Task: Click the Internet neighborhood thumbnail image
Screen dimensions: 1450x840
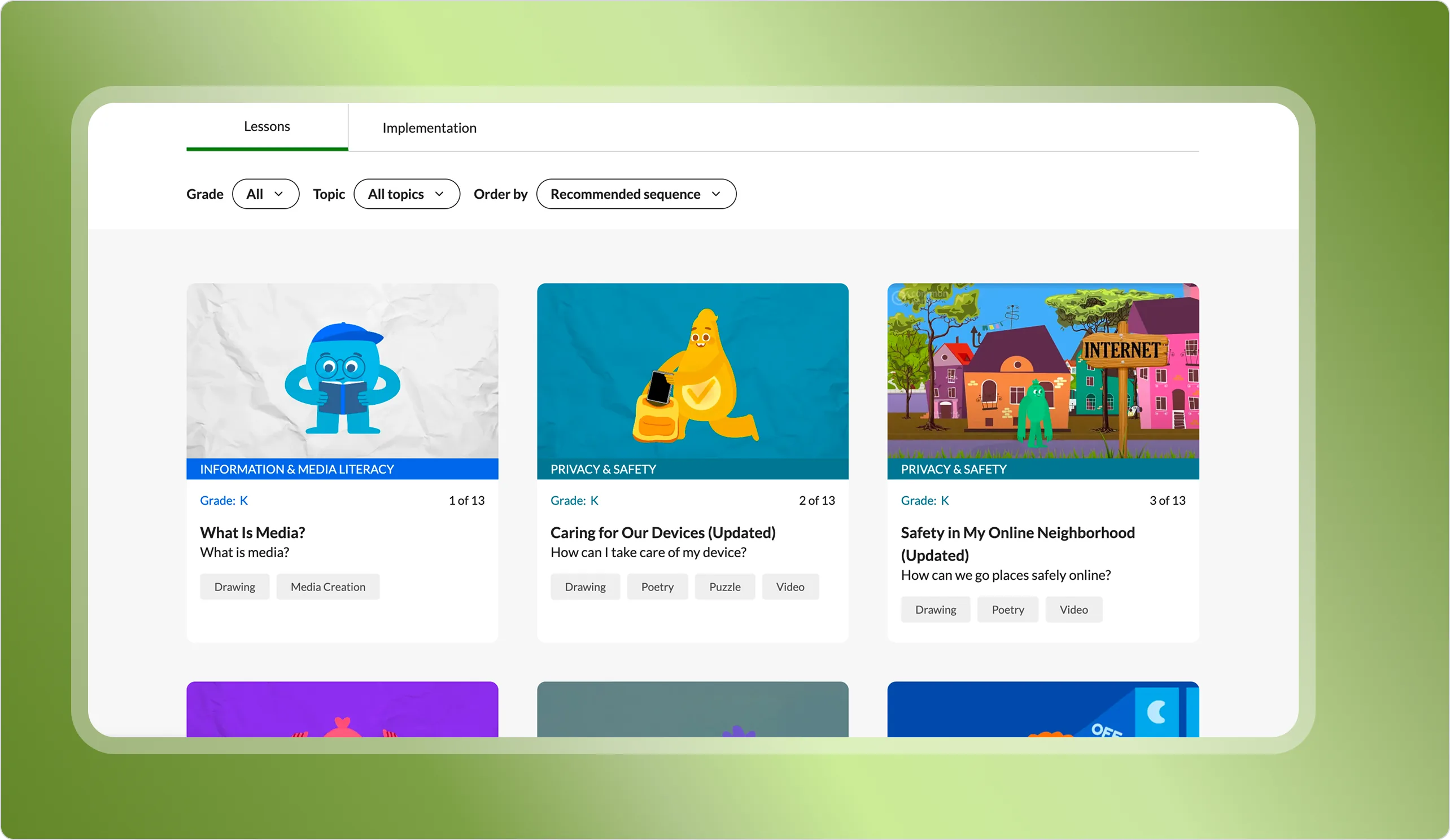Action: (x=1043, y=371)
